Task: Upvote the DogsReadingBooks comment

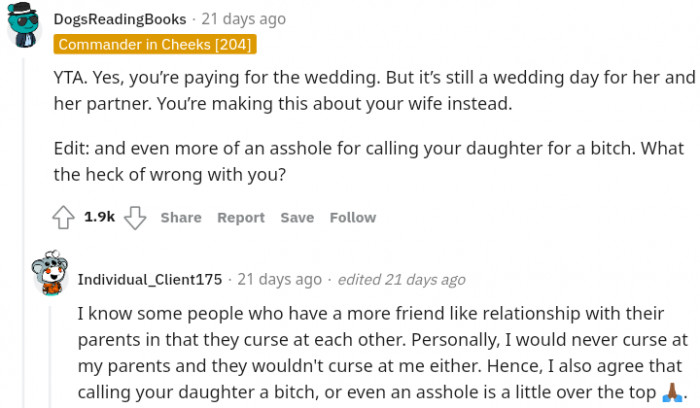Action: (x=63, y=217)
